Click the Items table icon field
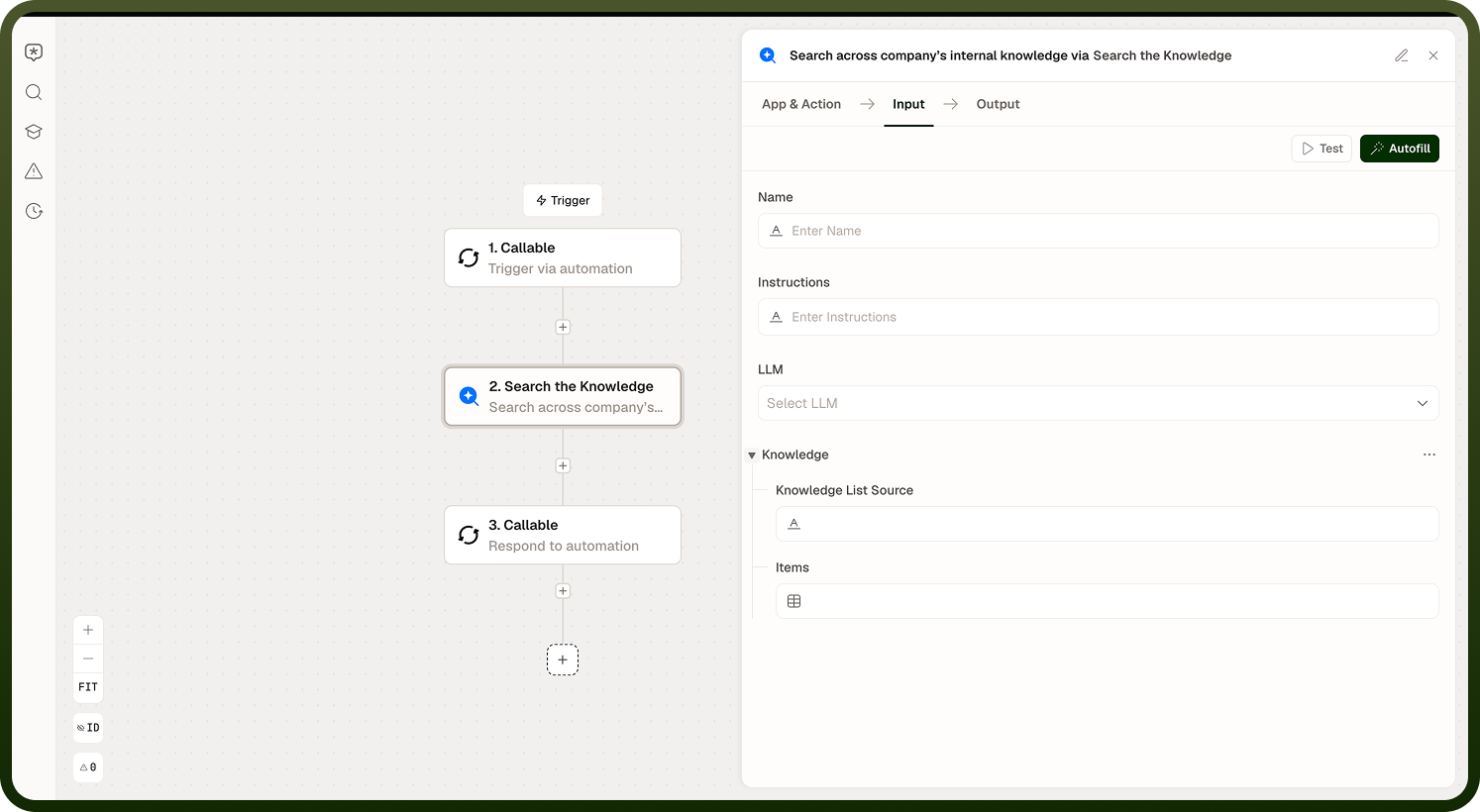The height and width of the screenshot is (812, 1480). click(1107, 601)
